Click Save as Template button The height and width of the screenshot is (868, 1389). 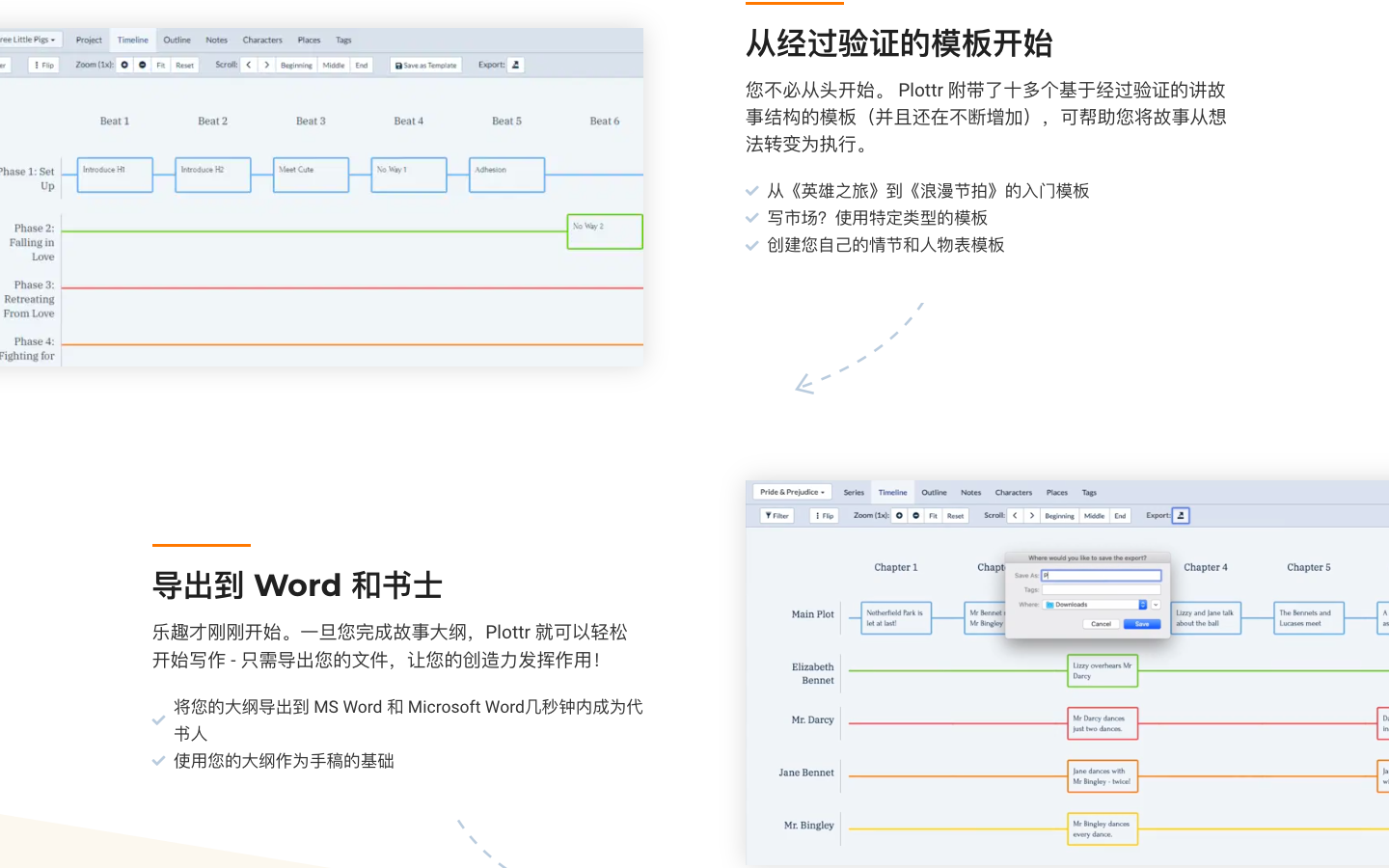point(426,65)
